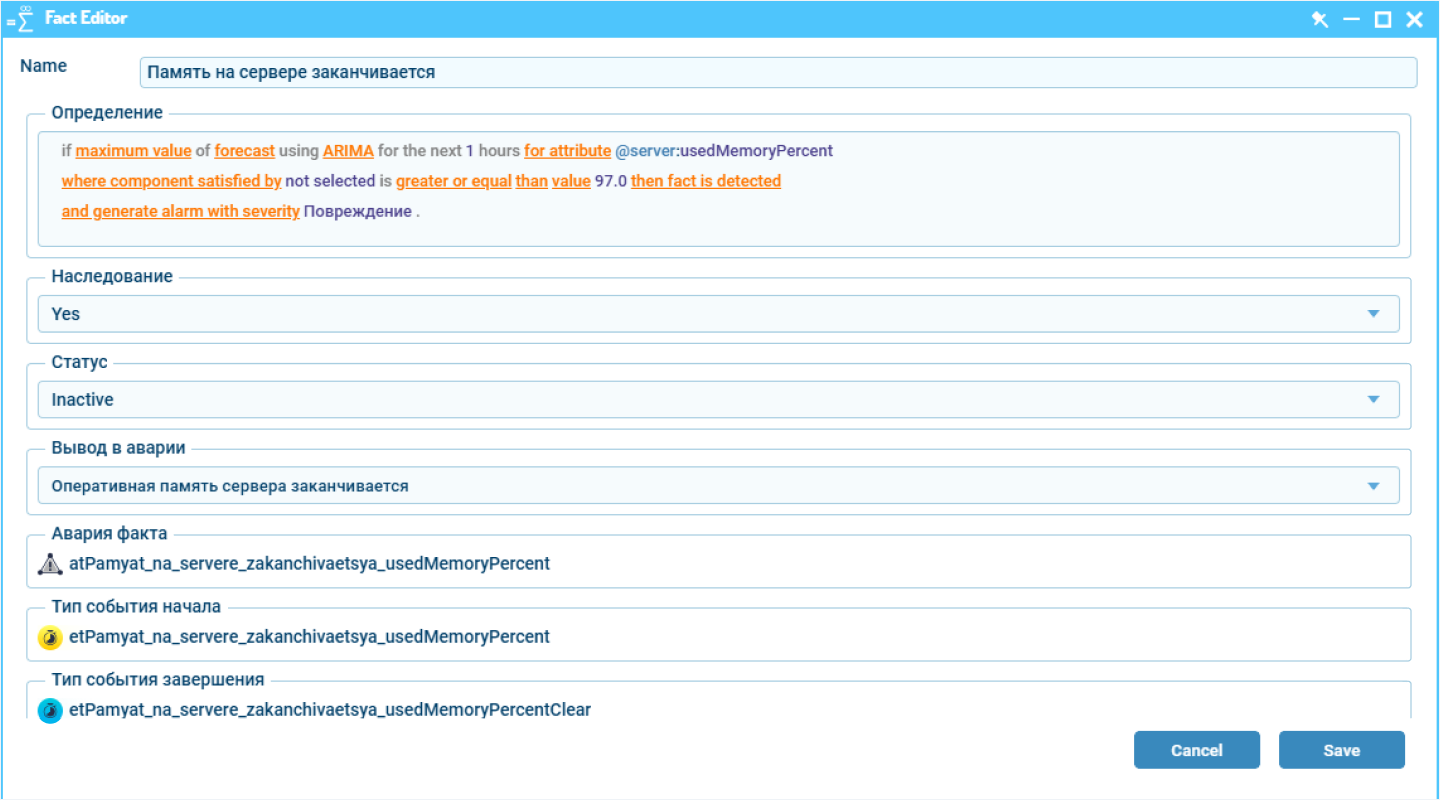The image size is (1440, 800).
Task: Click the 'forecast' link in definition
Action: tap(244, 151)
